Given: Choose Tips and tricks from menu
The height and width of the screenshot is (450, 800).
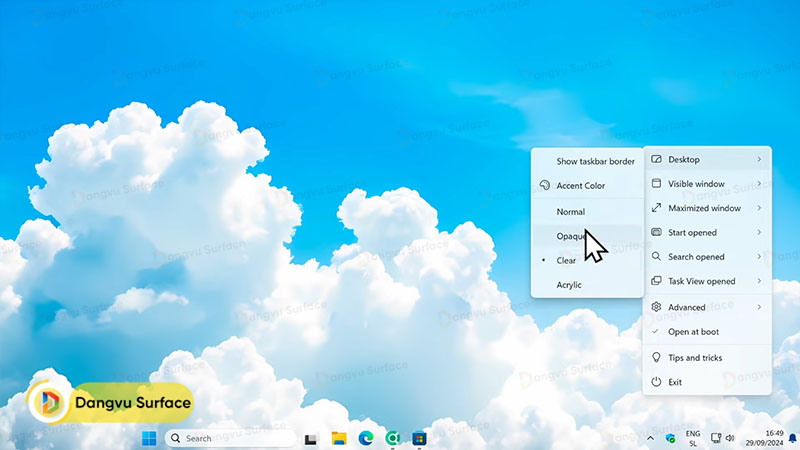Looking at the screenshot, I should tap(707, 358).
